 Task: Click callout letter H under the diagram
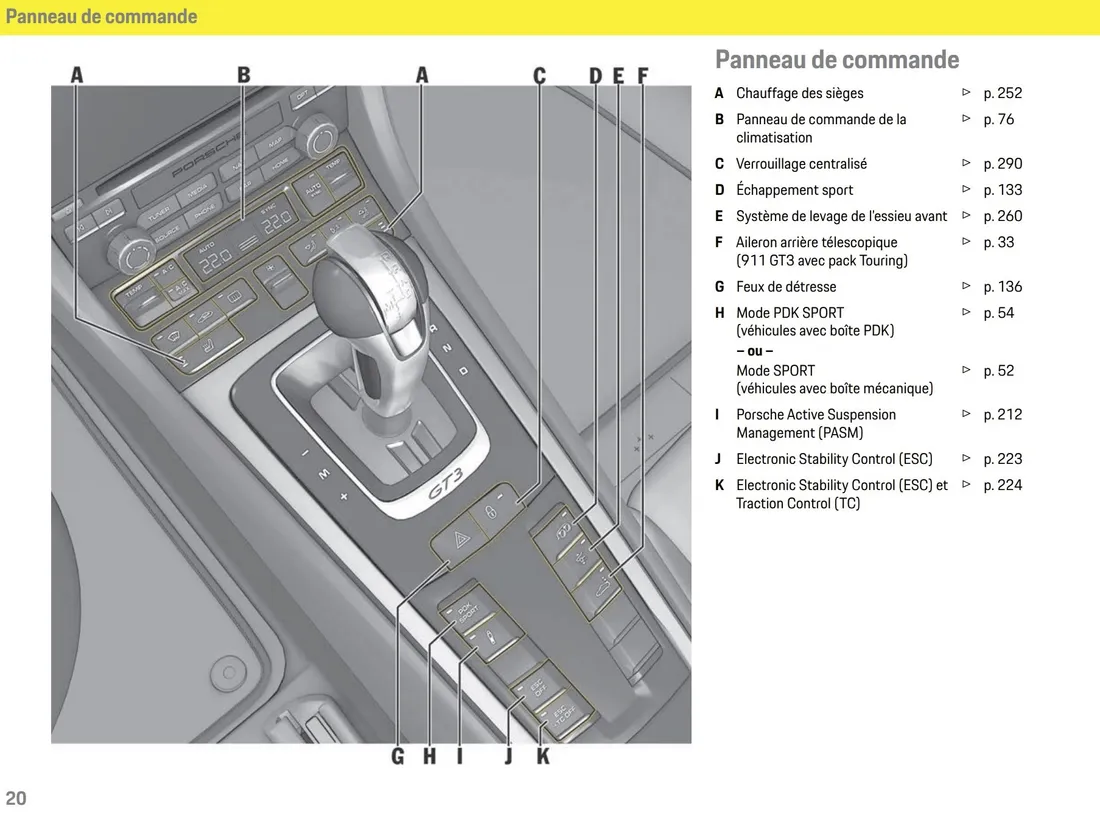click(x=429, y=756)
